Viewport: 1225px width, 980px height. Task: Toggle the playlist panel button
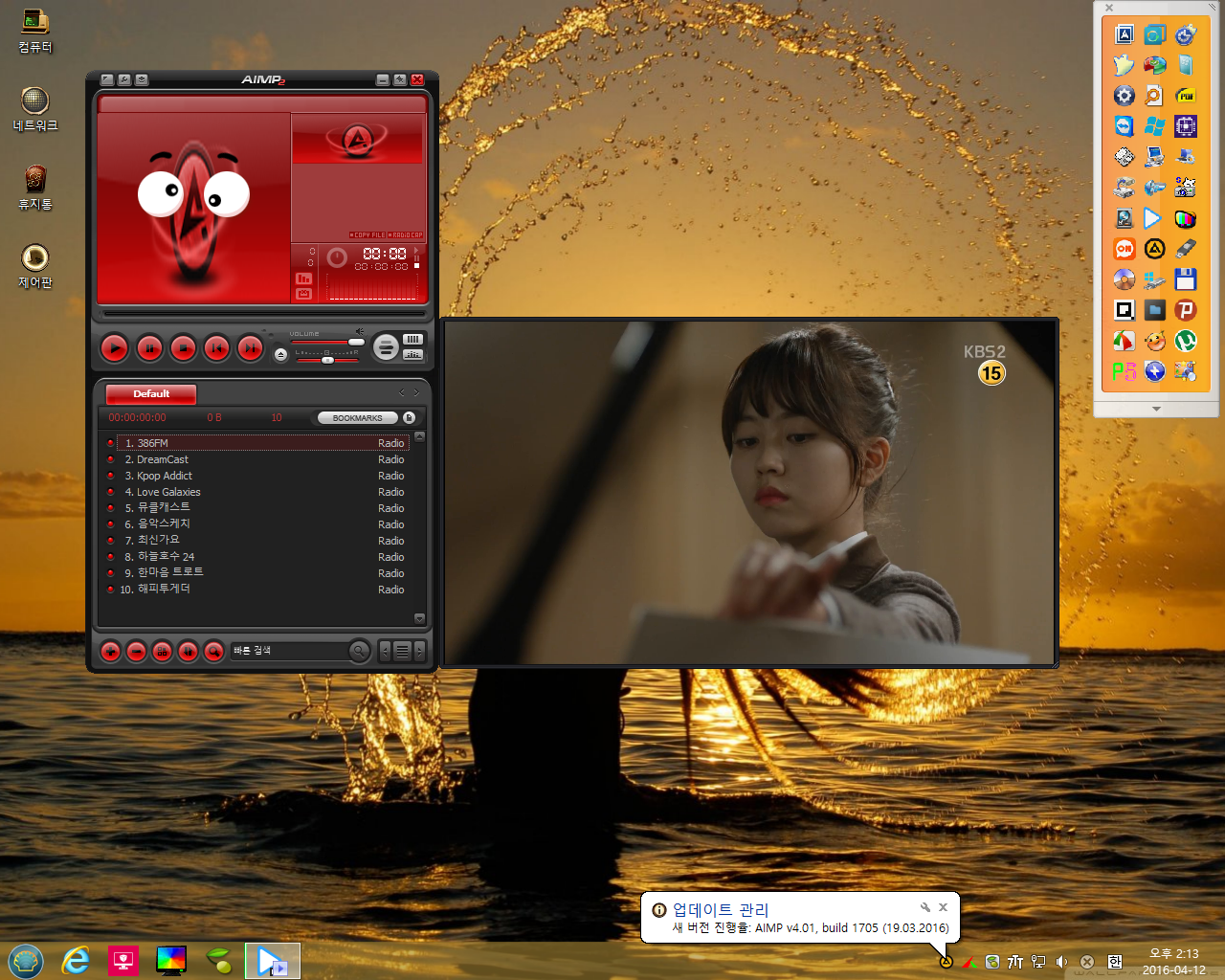[x=413, y=339]
